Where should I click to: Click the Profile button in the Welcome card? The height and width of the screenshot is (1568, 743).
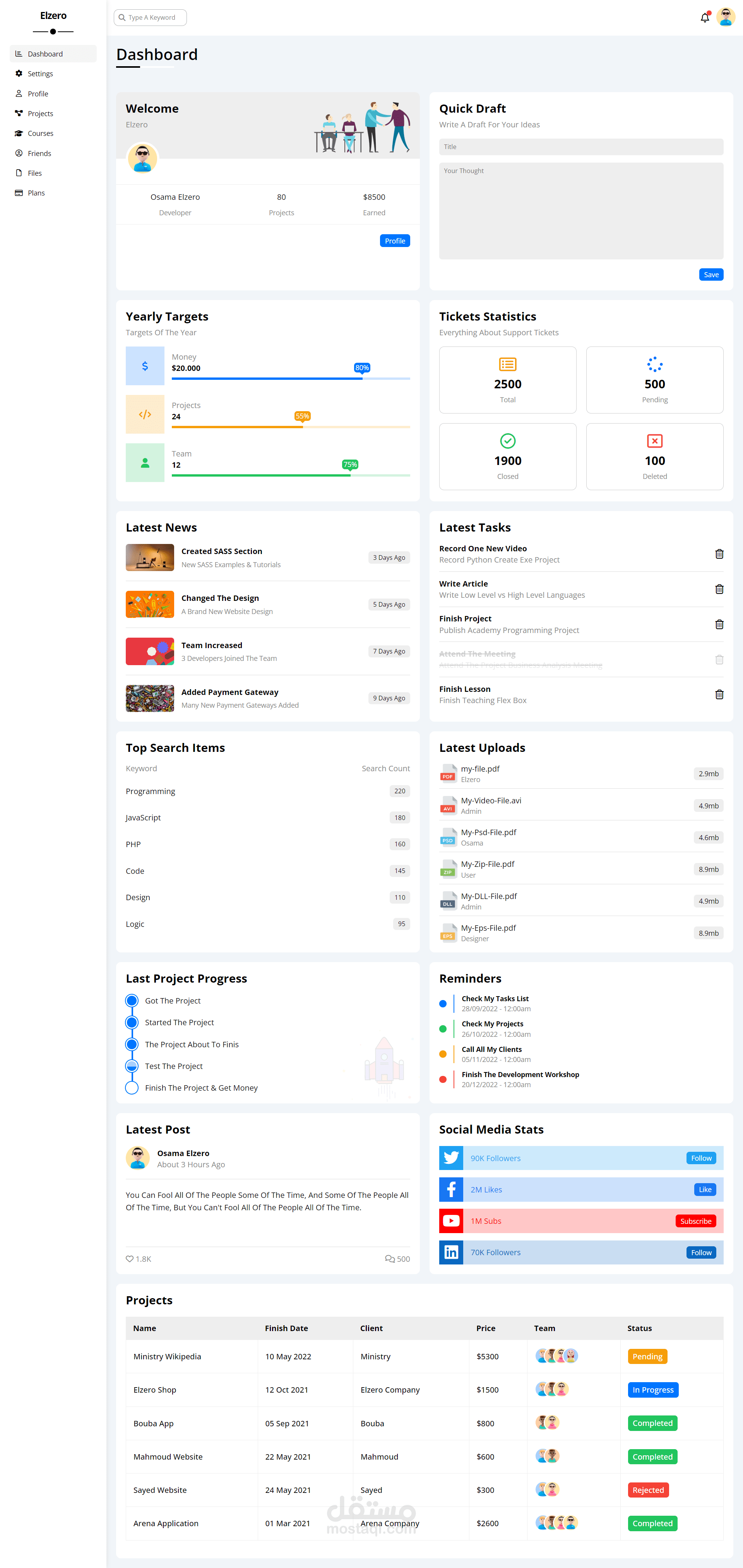[394, 240]
